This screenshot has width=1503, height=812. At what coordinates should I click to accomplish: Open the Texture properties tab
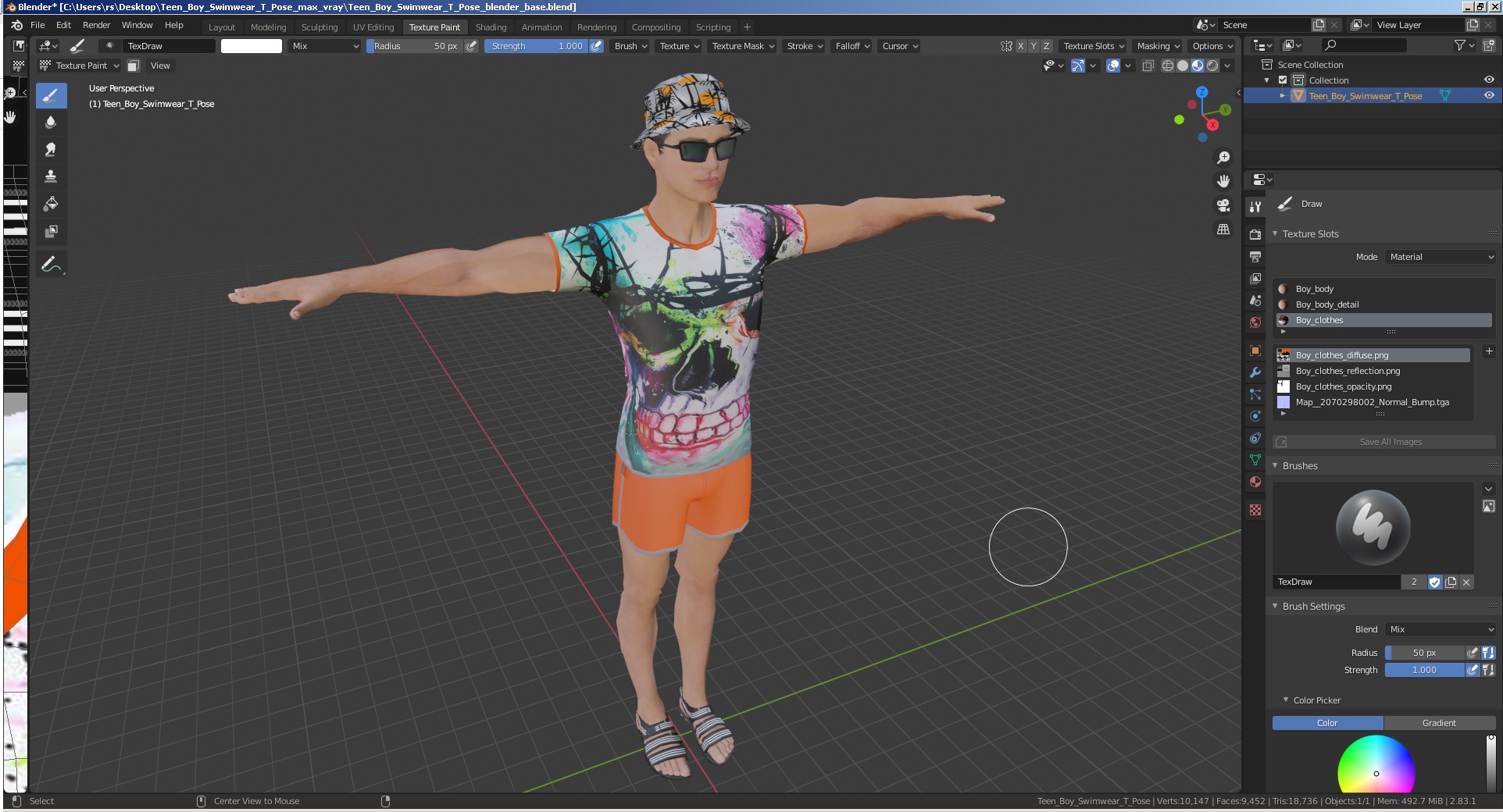(1255, 510)
